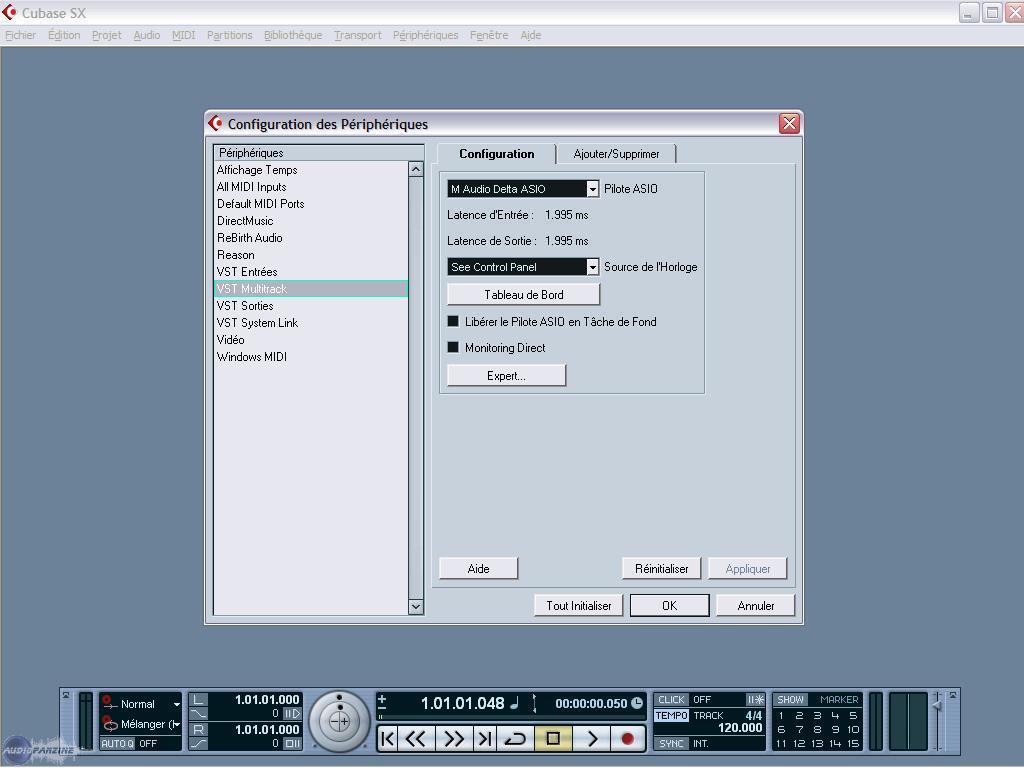Screen dimensions: 1024x768
Task: Click the fast forward button
Action: point(453,739)
